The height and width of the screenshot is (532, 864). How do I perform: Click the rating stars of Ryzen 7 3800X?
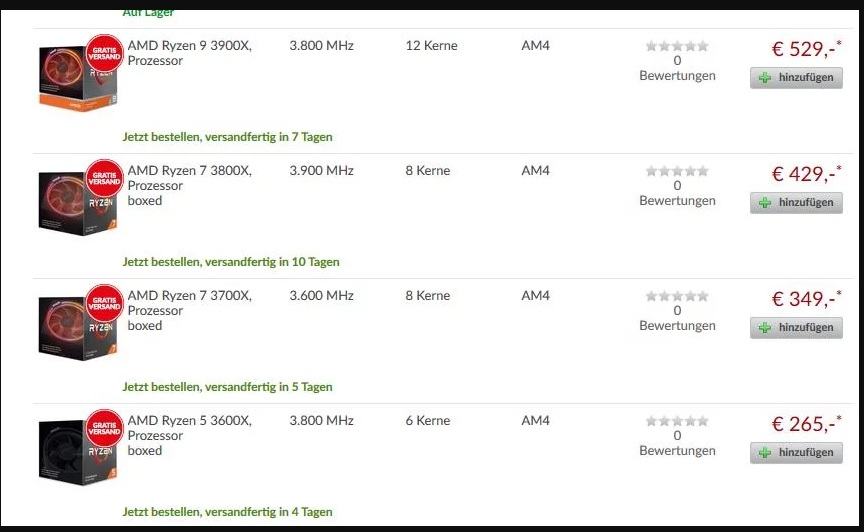(x=677, y=171)
